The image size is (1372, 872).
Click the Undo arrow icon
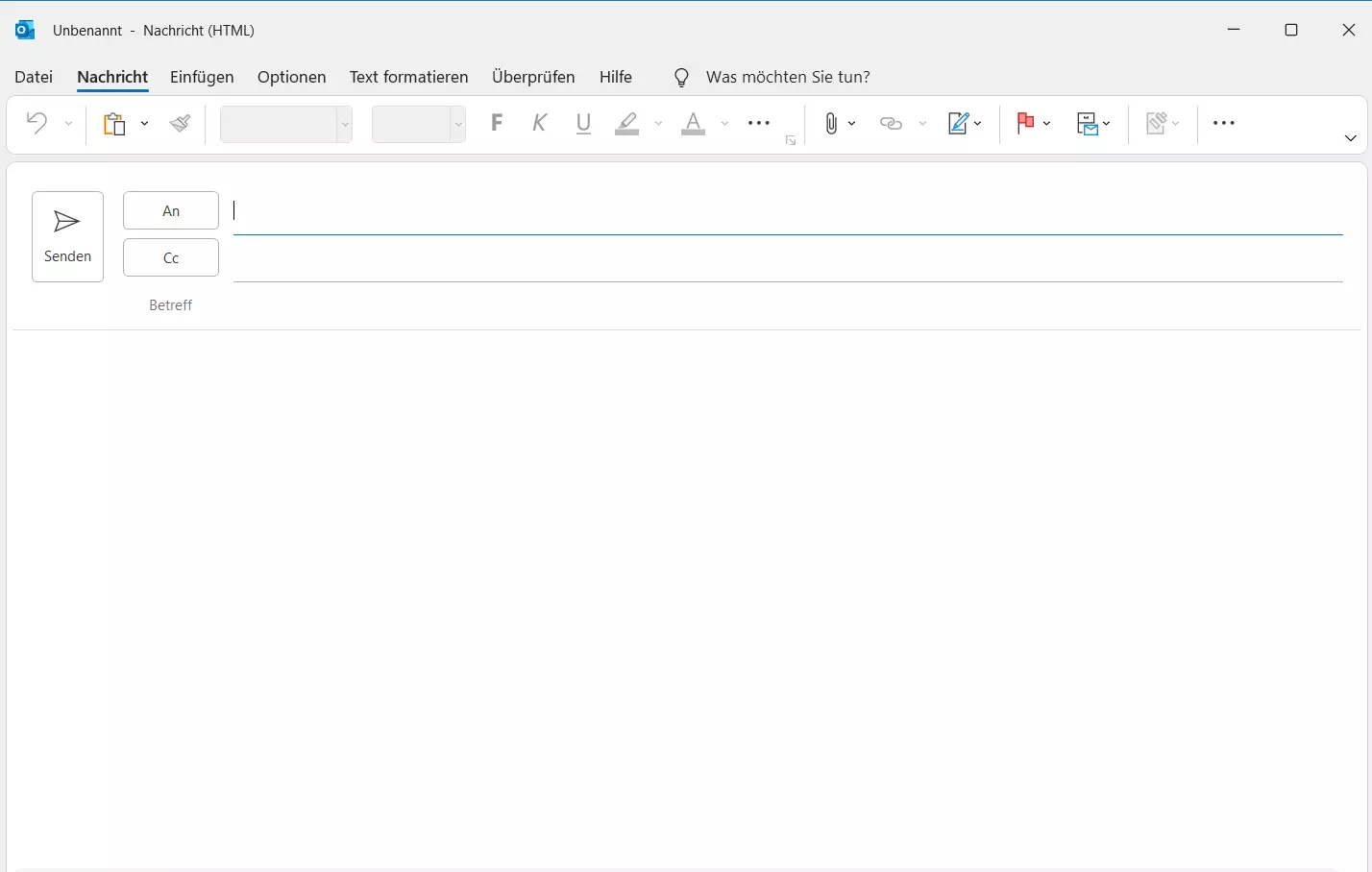[x=37, y=123]
